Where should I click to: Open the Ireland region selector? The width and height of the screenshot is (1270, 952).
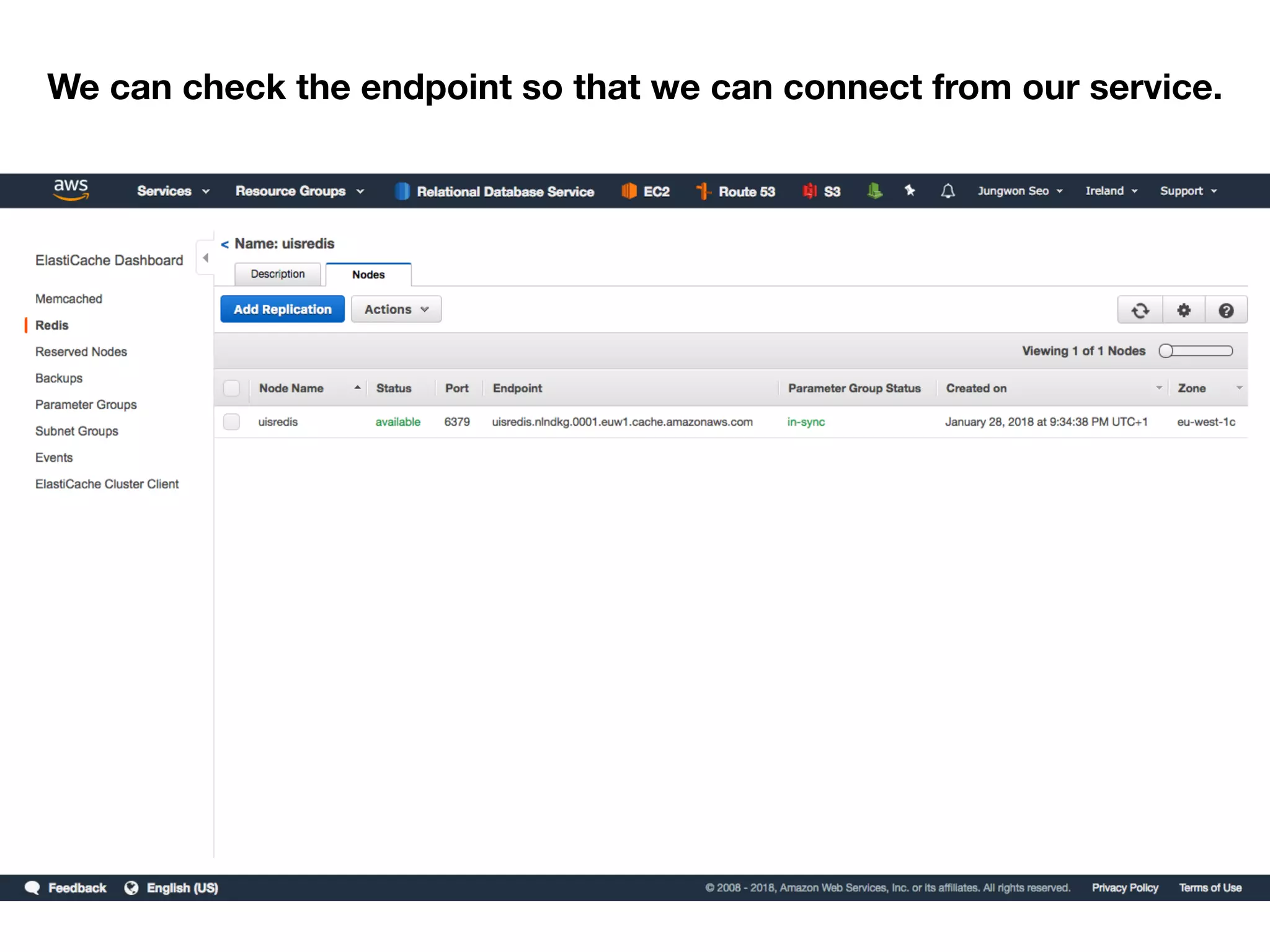coord(1112,191)
